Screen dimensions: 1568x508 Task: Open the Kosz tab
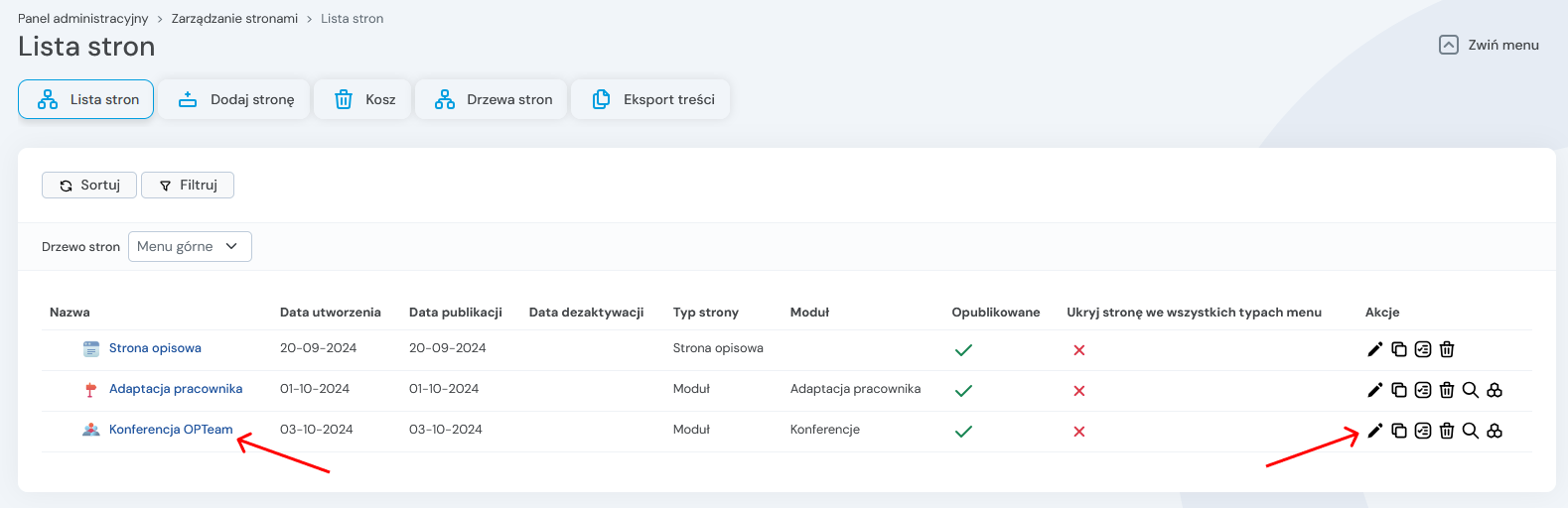tap(362, 99)
